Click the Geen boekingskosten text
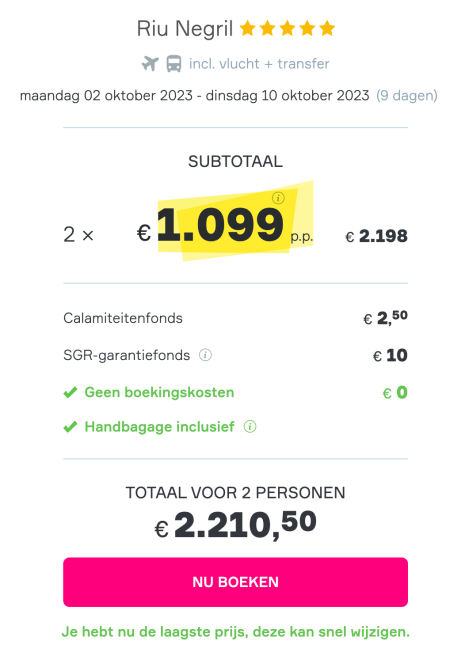450x652 pixels. (x=159, y=392)
